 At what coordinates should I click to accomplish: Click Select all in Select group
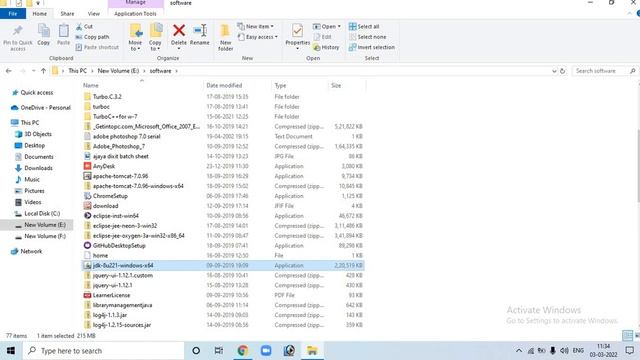coord(364,27)
